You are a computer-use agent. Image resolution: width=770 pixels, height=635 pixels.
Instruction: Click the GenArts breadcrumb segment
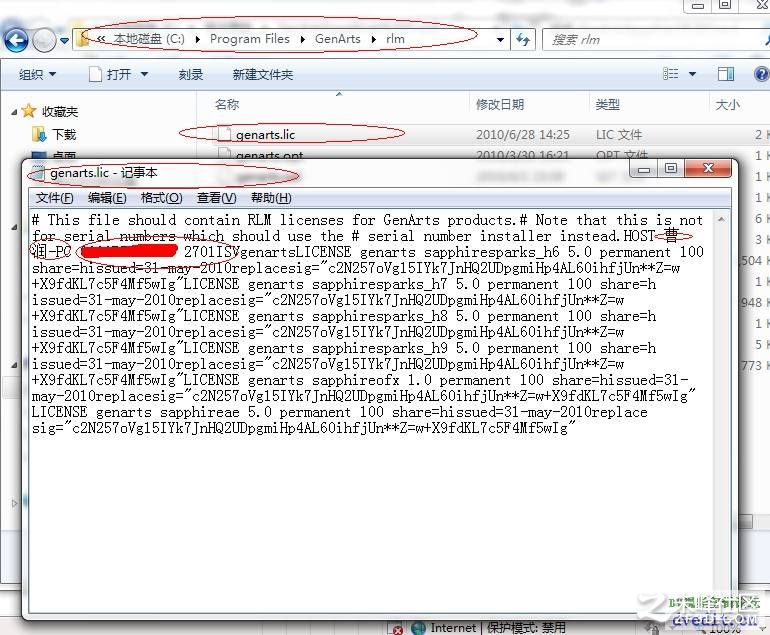coord(337,39)
